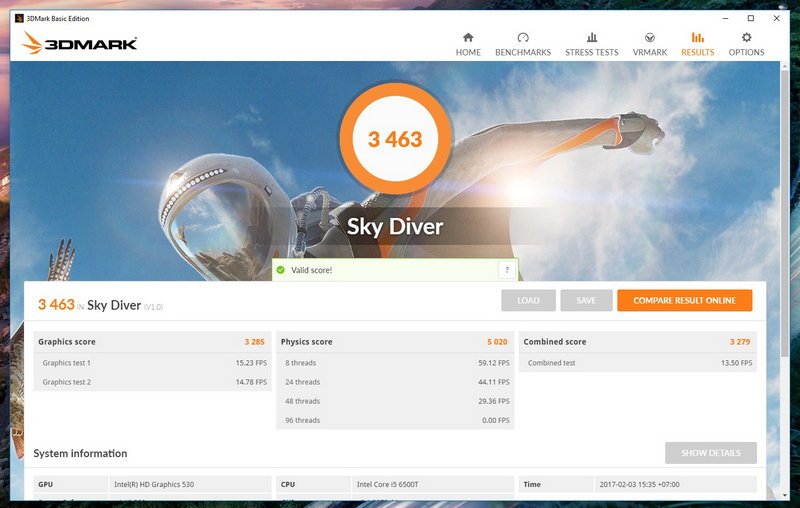
Task: Click the orange 3 463 score circle
Action: click(x=395, y=140)
